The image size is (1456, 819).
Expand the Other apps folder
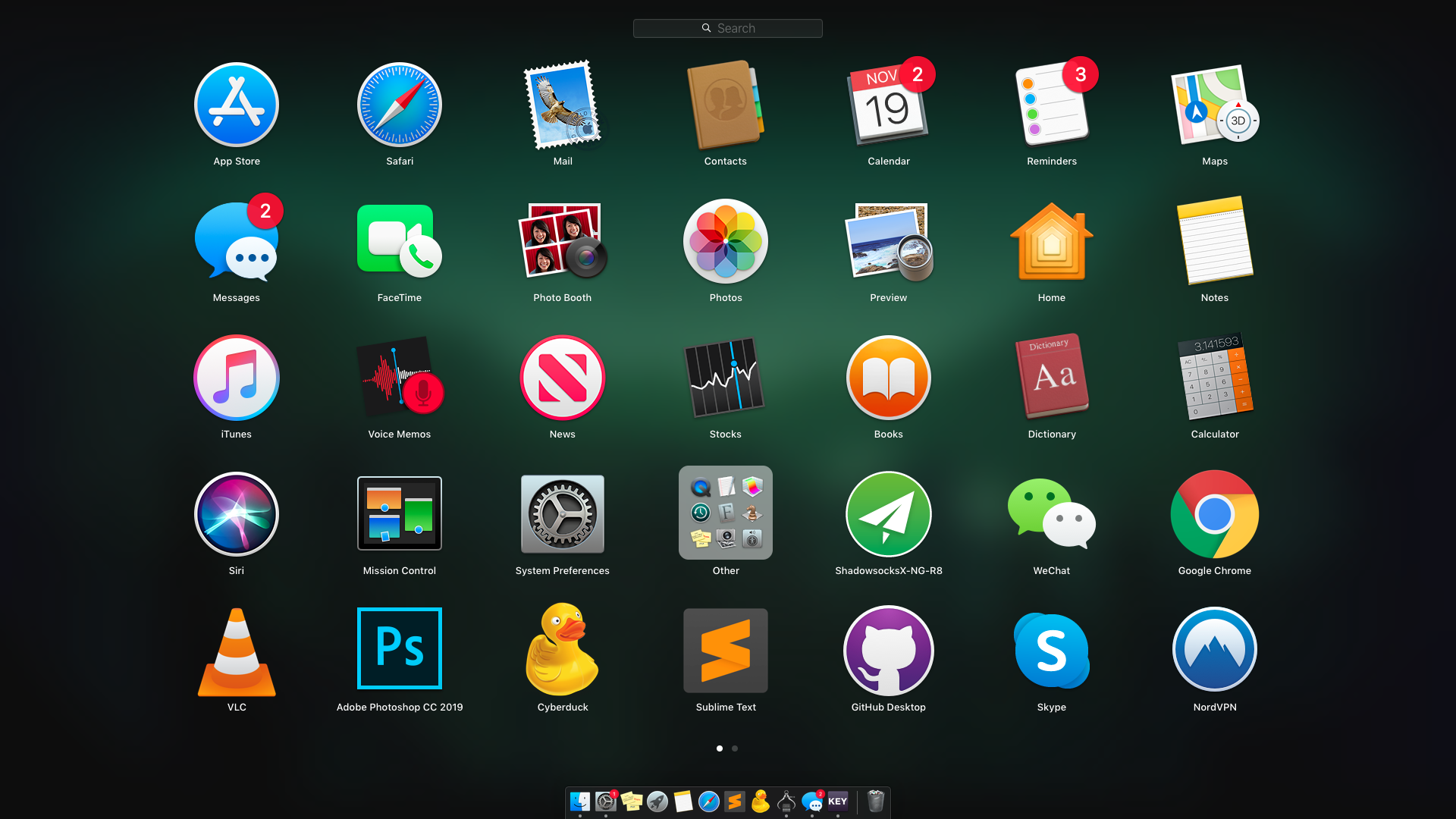pyautogui.click(x=726, y=513)
